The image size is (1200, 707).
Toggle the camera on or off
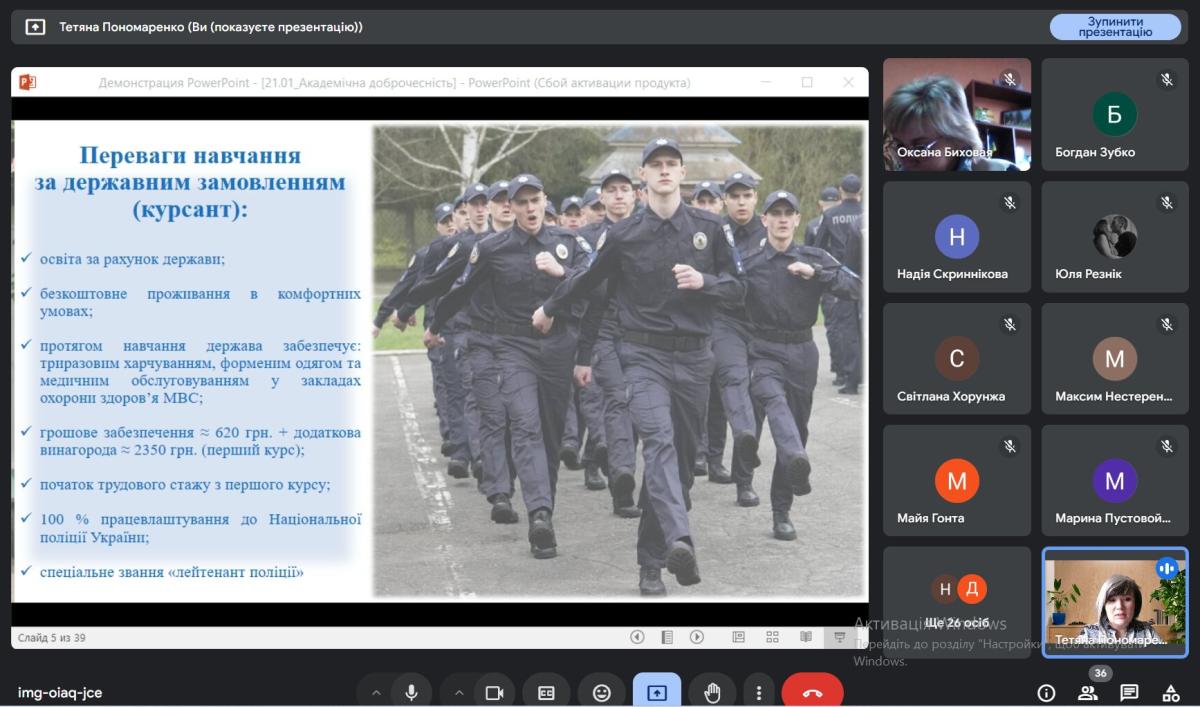(493, 692)
